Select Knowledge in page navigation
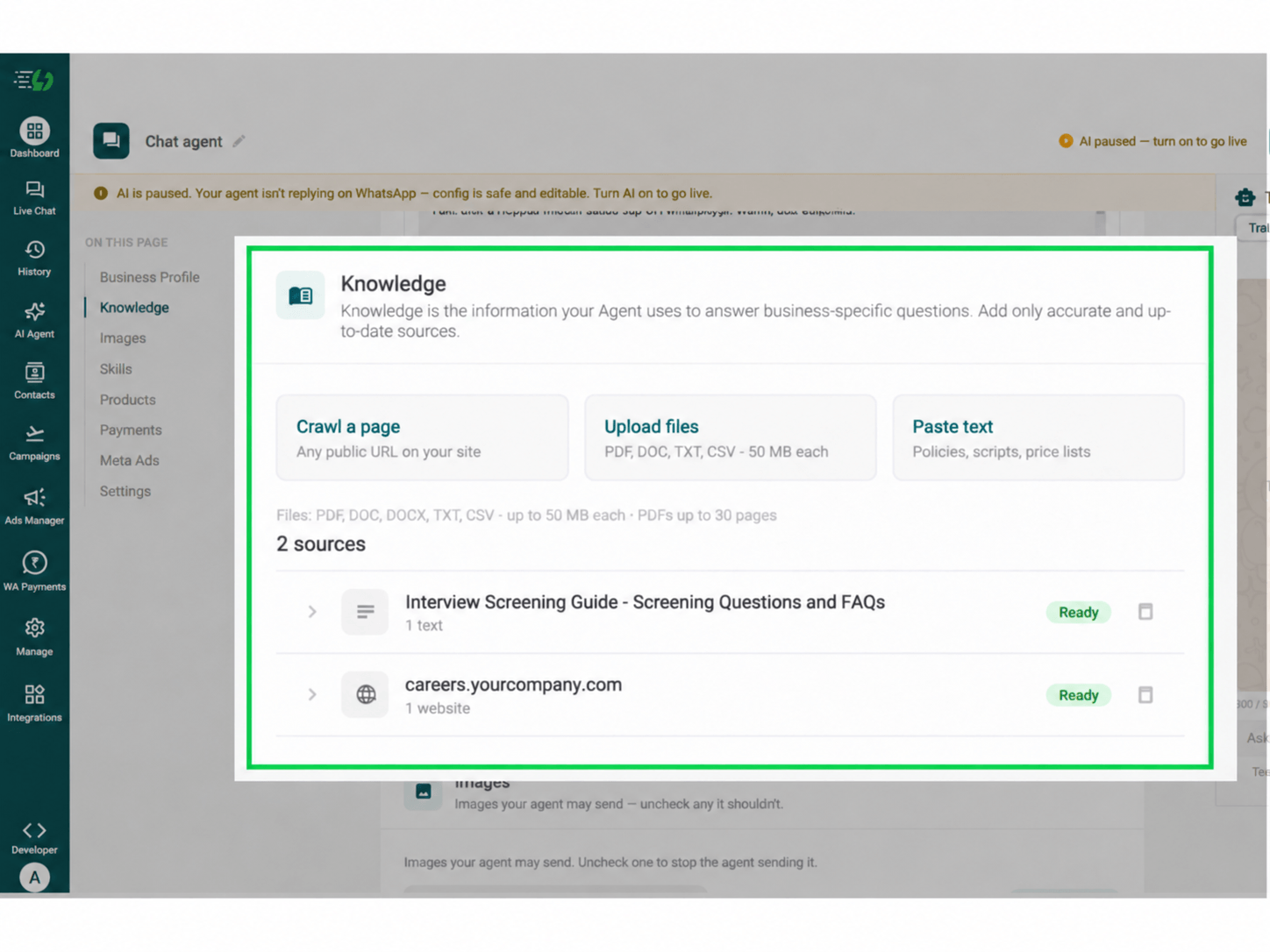 [x=134, y=308]
